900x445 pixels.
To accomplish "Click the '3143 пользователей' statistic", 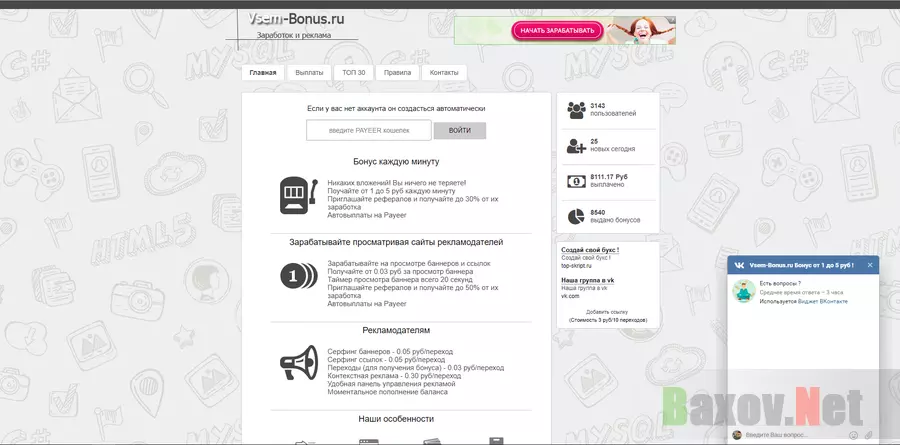I will [613, 110].
